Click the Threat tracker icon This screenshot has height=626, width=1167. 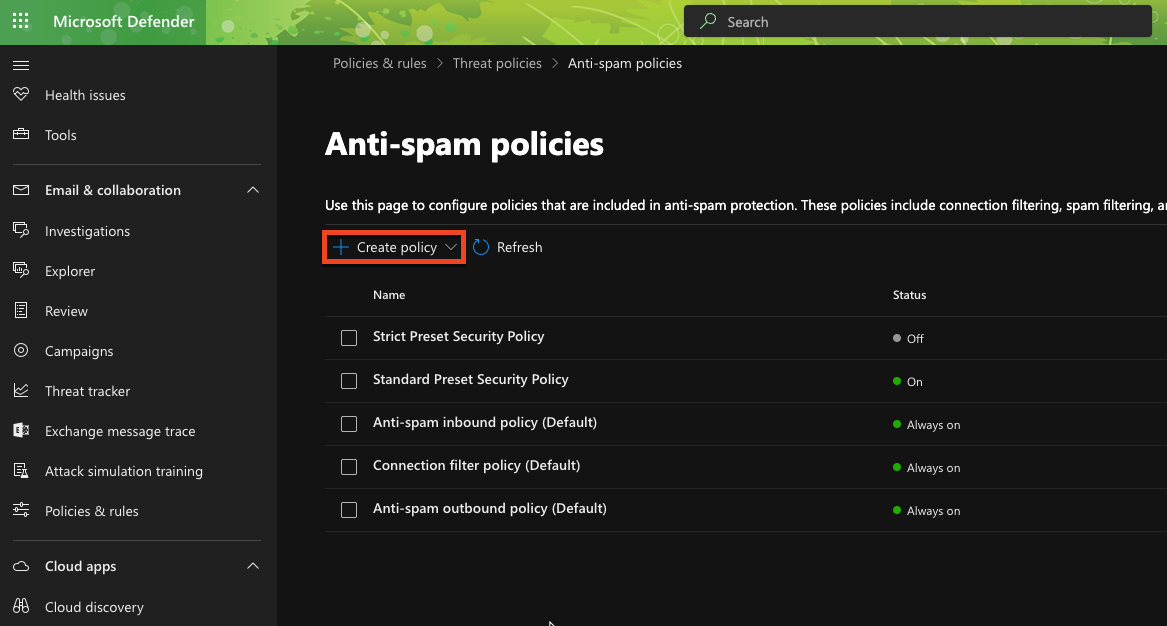click(21, 391)
